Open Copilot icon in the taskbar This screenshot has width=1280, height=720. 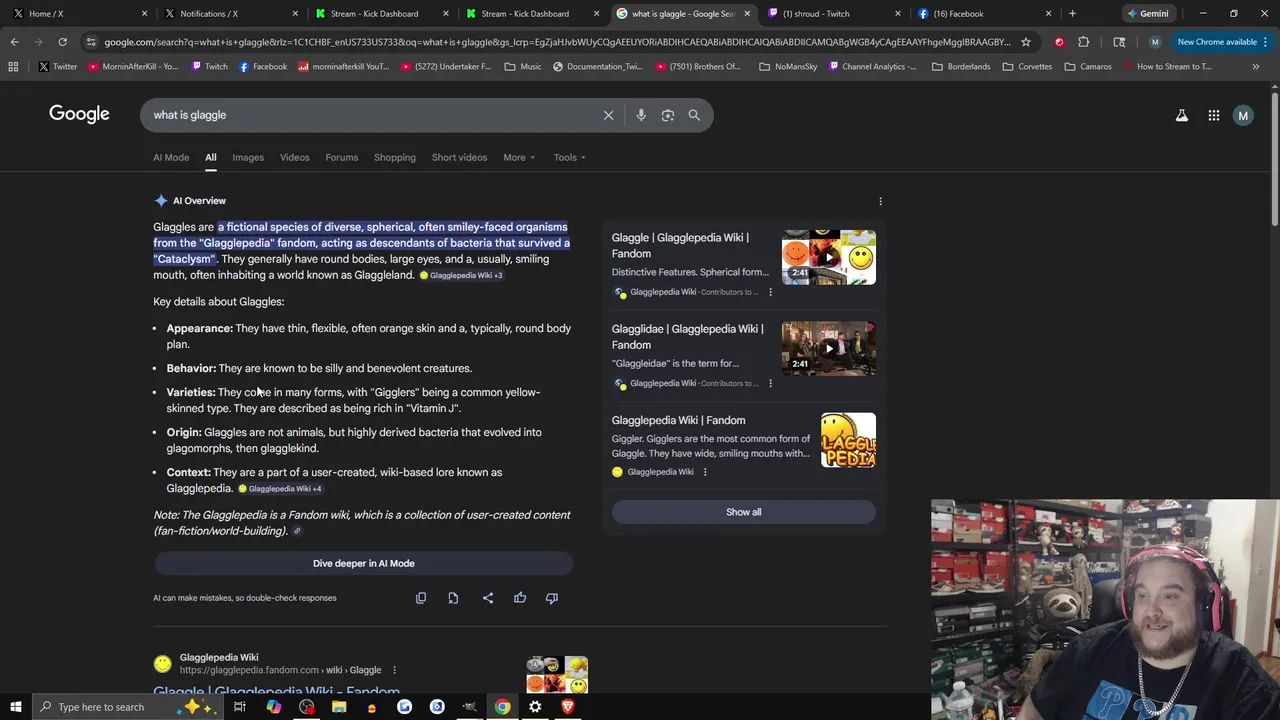273,707
